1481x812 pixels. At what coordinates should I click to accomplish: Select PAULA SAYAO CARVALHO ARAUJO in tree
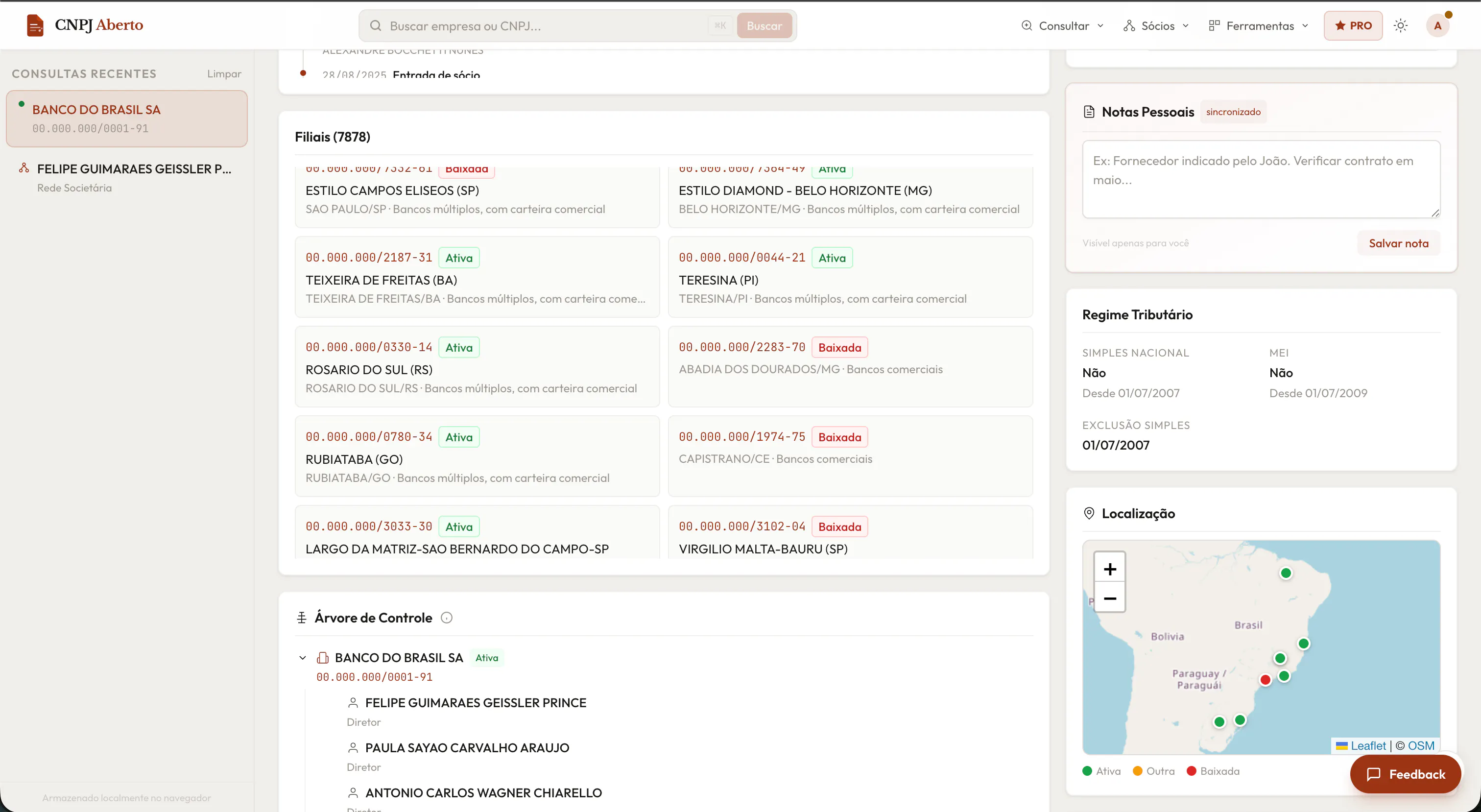click(467, 747)
